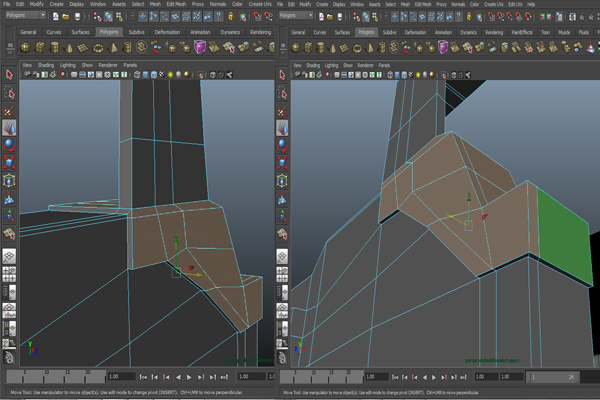Collapse selection mask group handle, left status line
Image resolution: width=600 pixels, height=400 pixels.
[x=132, y=16]
